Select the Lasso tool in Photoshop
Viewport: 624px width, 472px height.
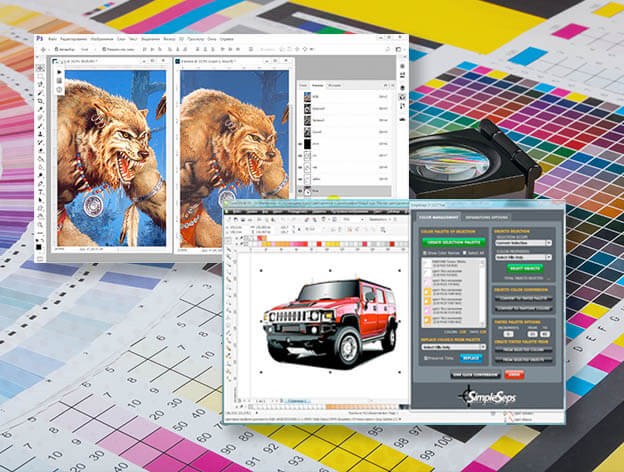(40, 84)
